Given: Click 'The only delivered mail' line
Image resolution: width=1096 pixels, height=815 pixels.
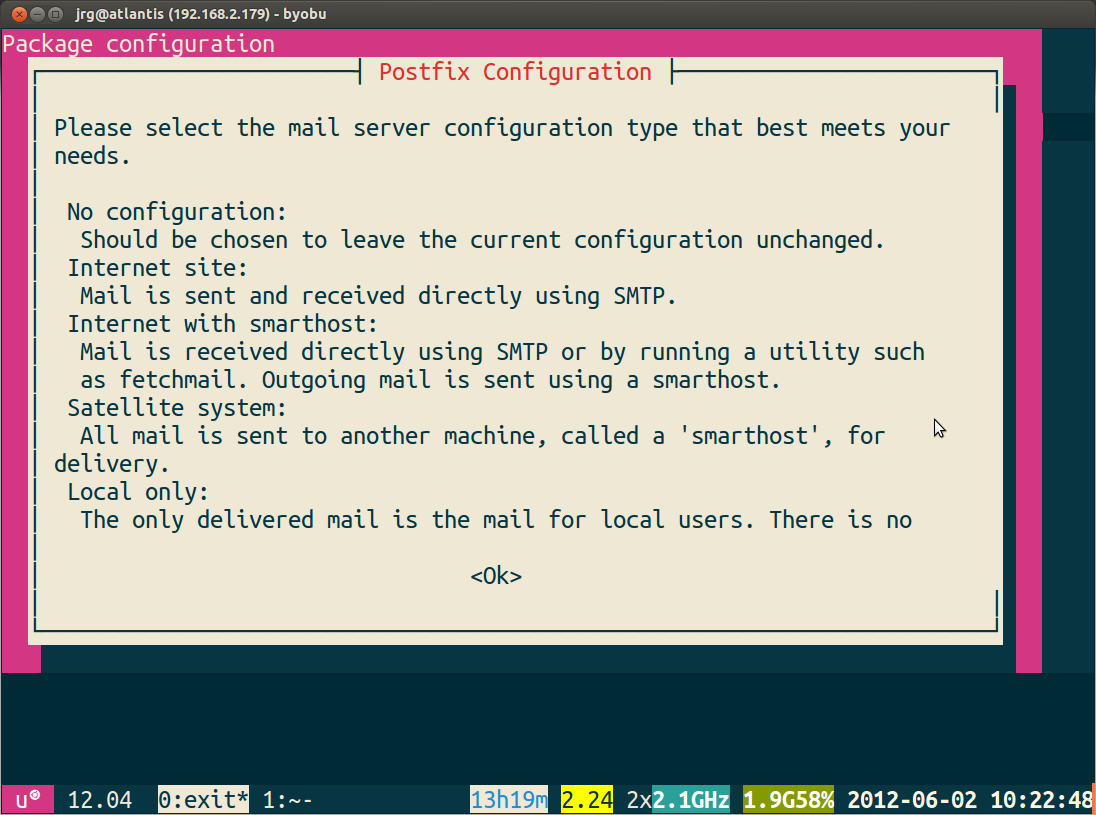Looking at the screenshot, I should click(x=496, y=519).
